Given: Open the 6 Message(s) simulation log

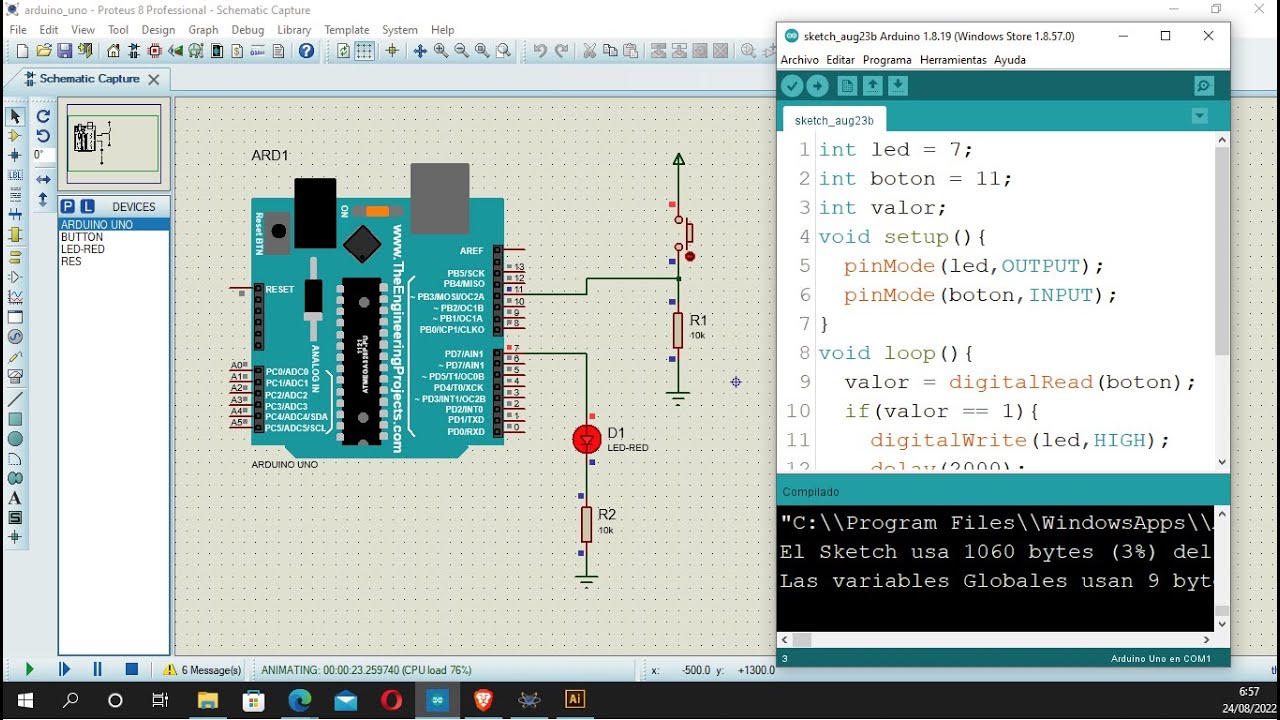Looking at the screenshot, I should point(203,670).
